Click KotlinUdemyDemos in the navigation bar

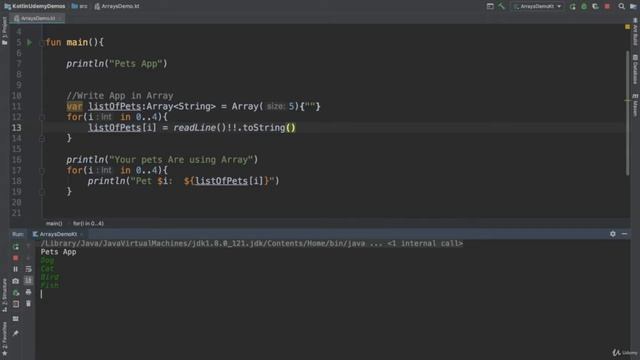pyautogui.click(x=35, y=6)
